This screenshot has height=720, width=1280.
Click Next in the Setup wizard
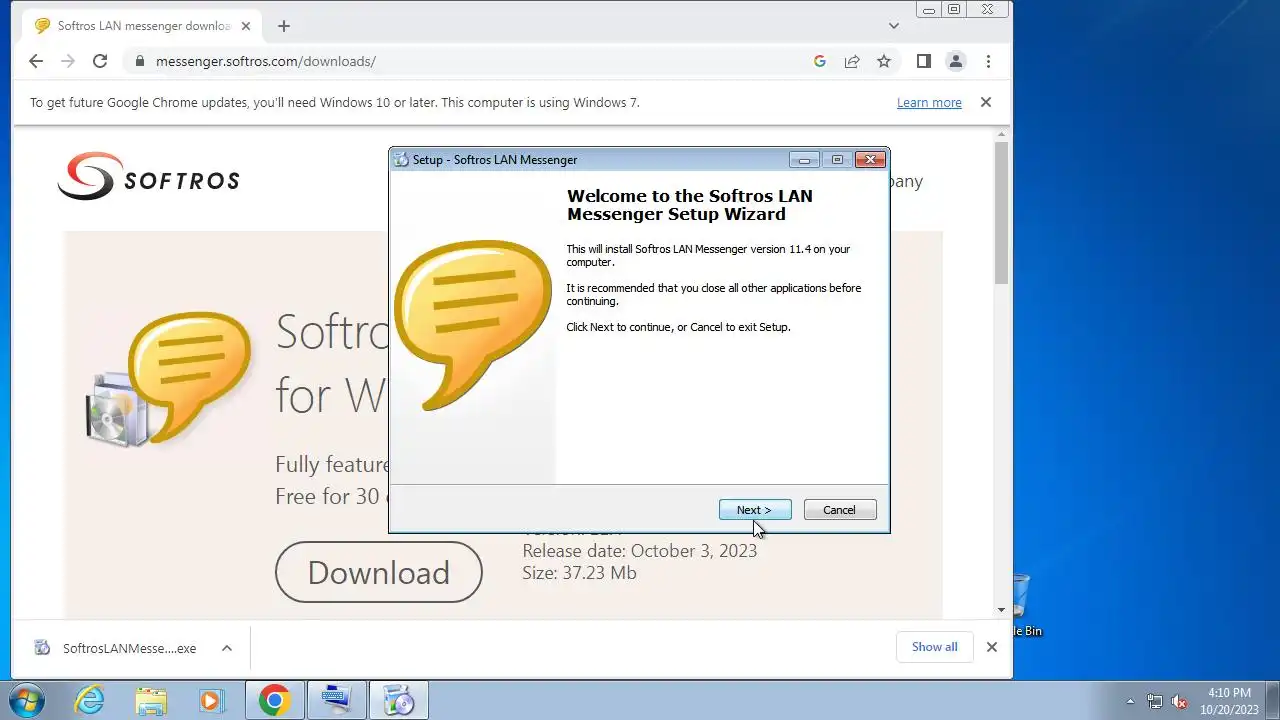(x=755, y=510)
